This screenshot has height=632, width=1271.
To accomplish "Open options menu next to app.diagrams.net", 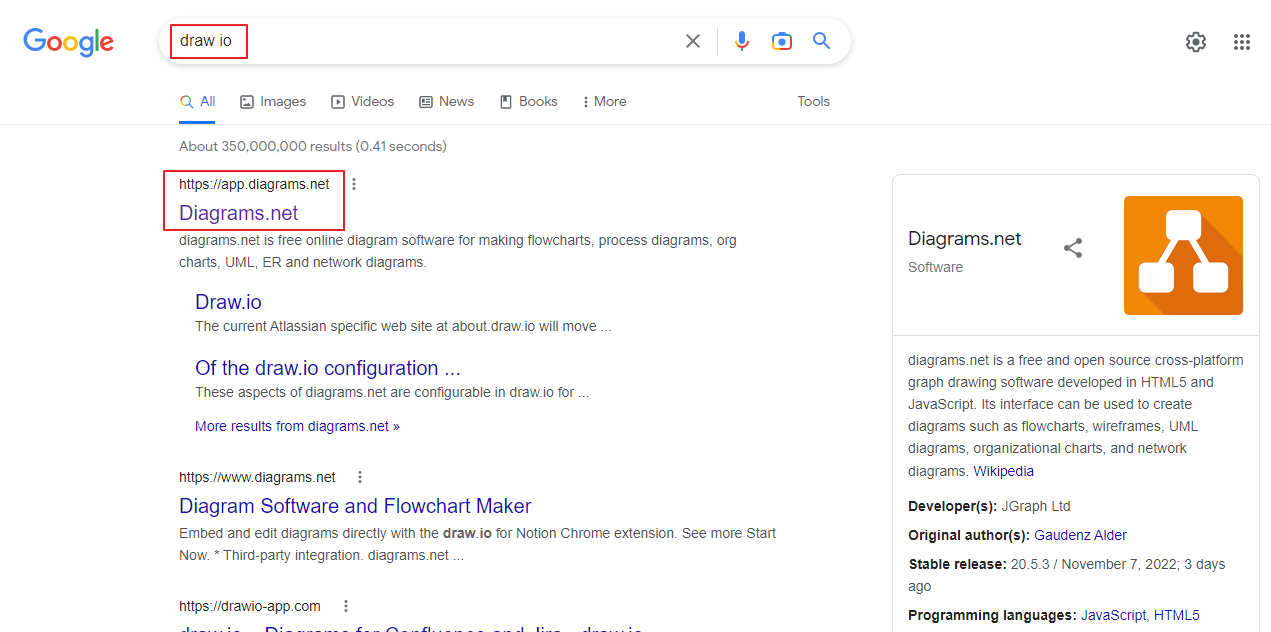I will [x=354, y=184].
